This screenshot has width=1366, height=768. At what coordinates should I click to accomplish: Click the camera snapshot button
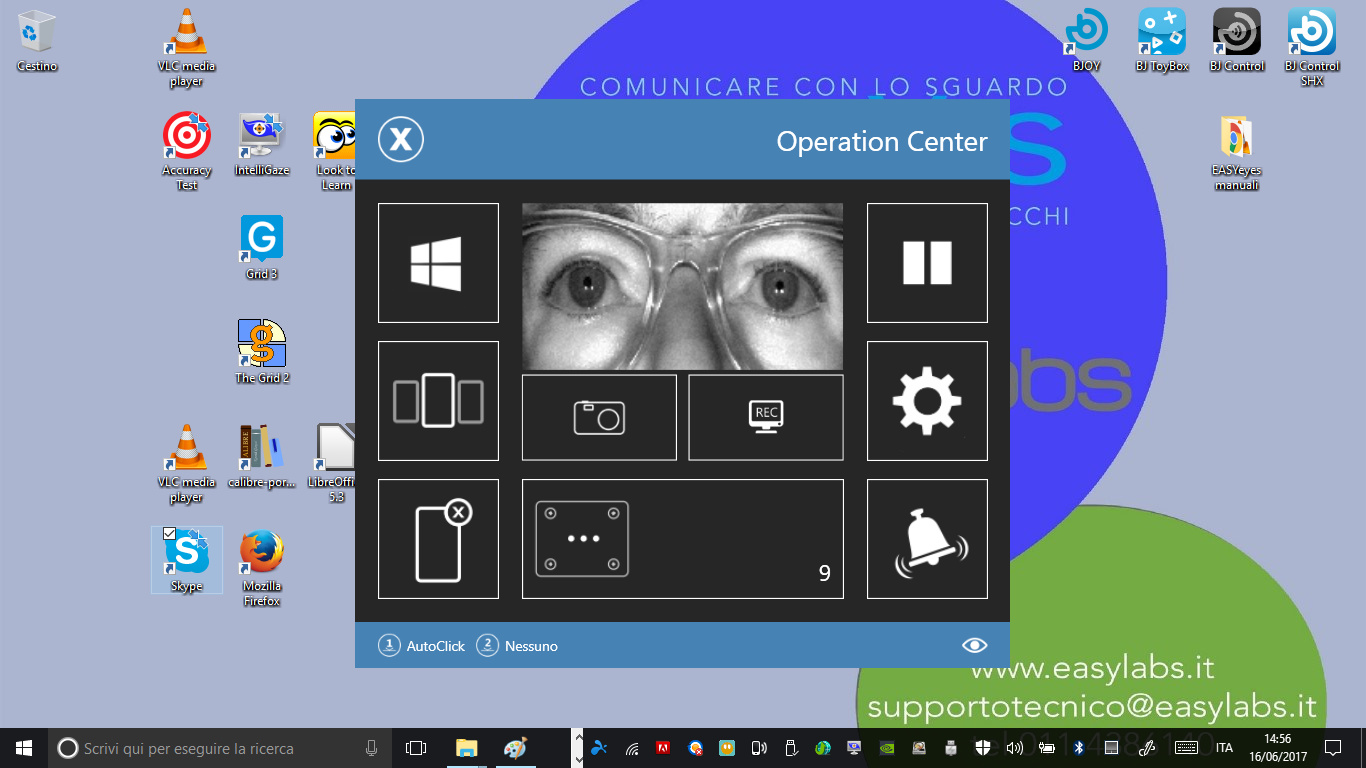599,417
